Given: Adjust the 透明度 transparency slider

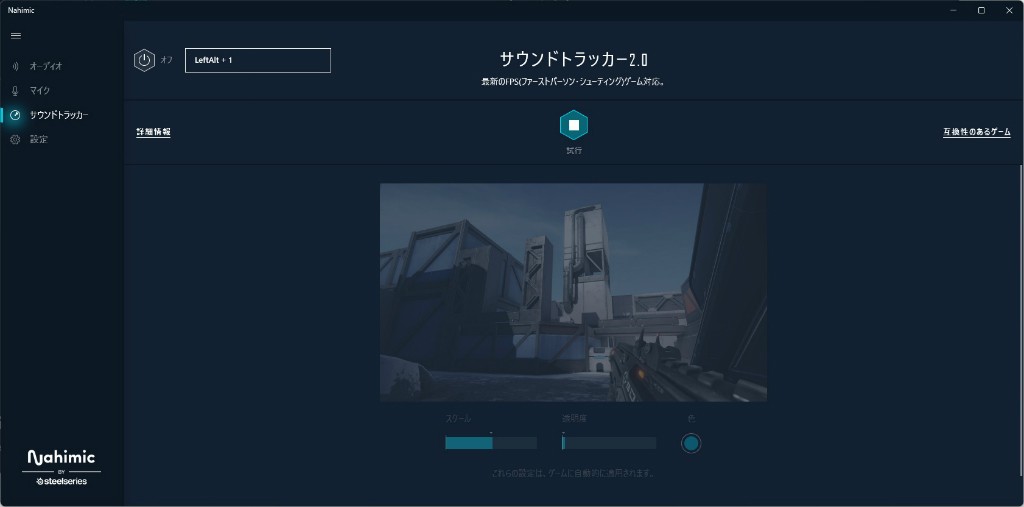Looking at the screenshot, I should (x=609, y=443).
